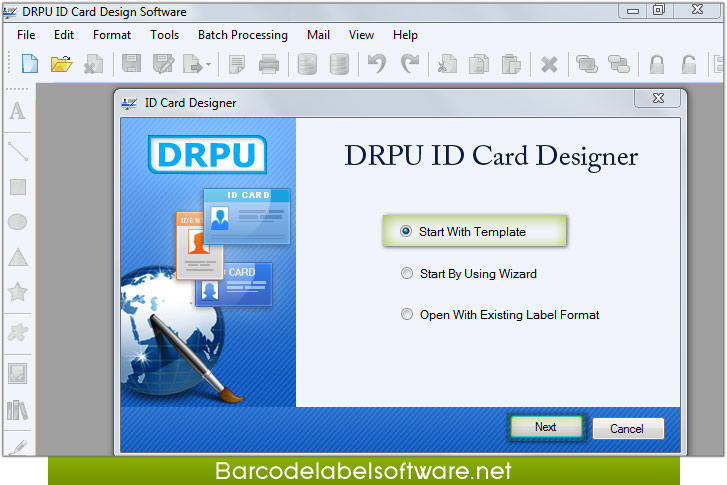
Task: Select the Picture insert tool
Action: click(18, 373)
